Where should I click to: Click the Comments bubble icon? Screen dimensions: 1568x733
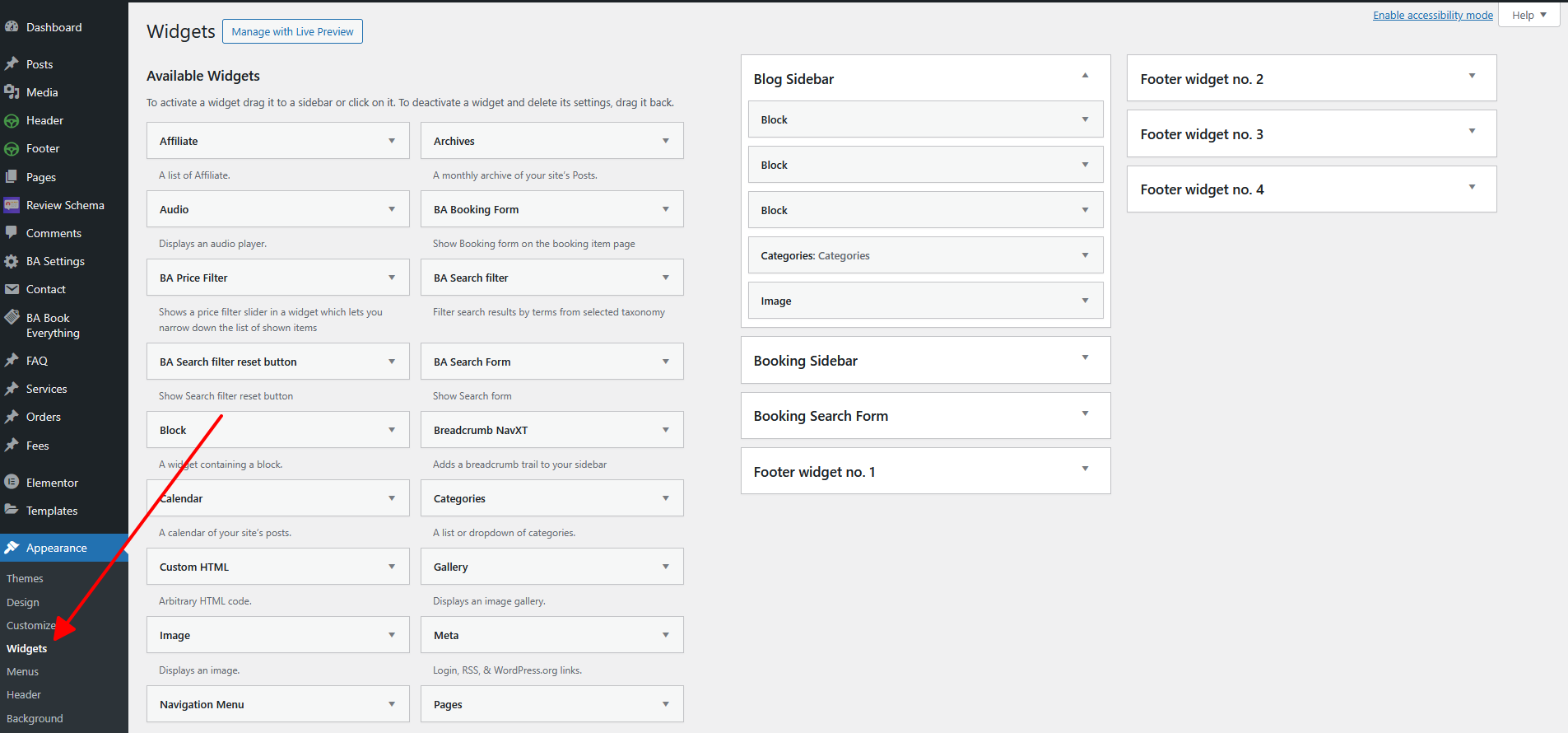pos(12,233)
